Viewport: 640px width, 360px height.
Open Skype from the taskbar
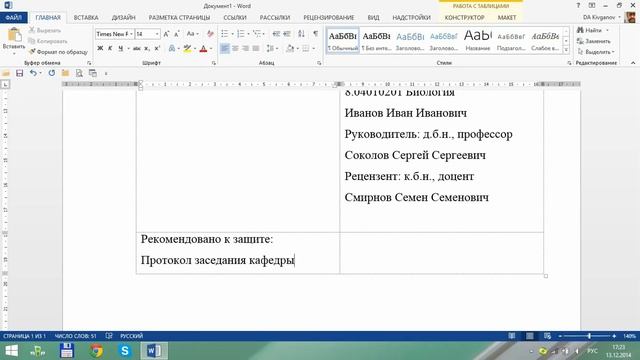[125, 351]
